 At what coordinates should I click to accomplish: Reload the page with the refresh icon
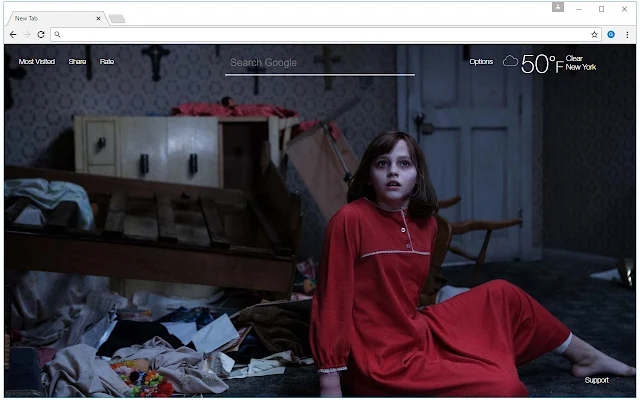[41, 35]
